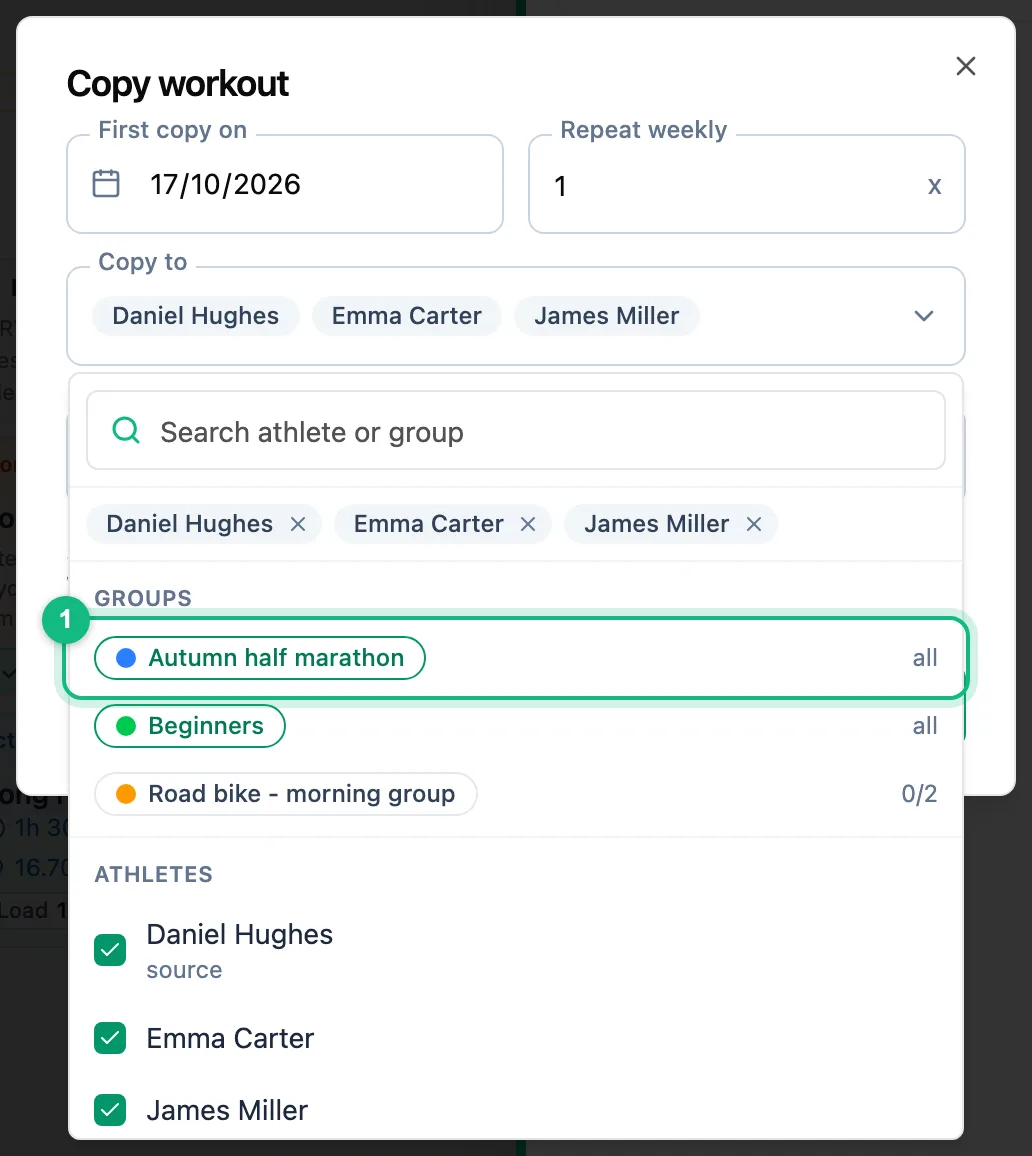
Task: Click the search magnifier icon
Action: click(126, 430)
